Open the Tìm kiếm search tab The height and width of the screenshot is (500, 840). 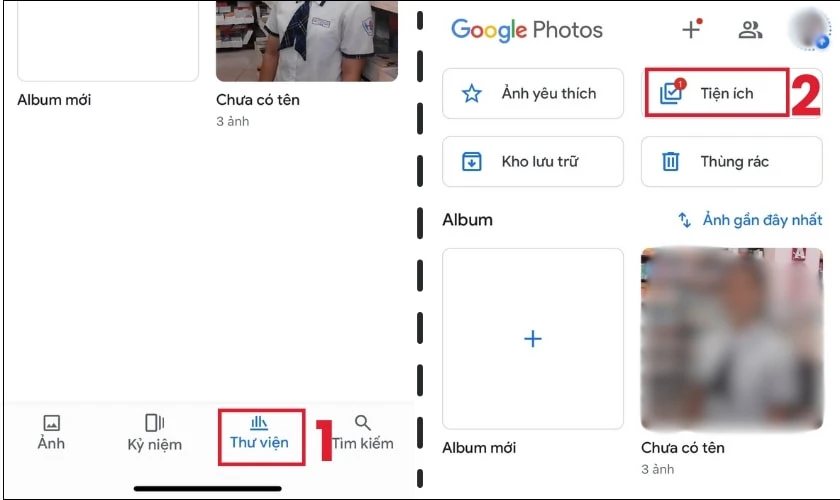[x=363, y=432]
